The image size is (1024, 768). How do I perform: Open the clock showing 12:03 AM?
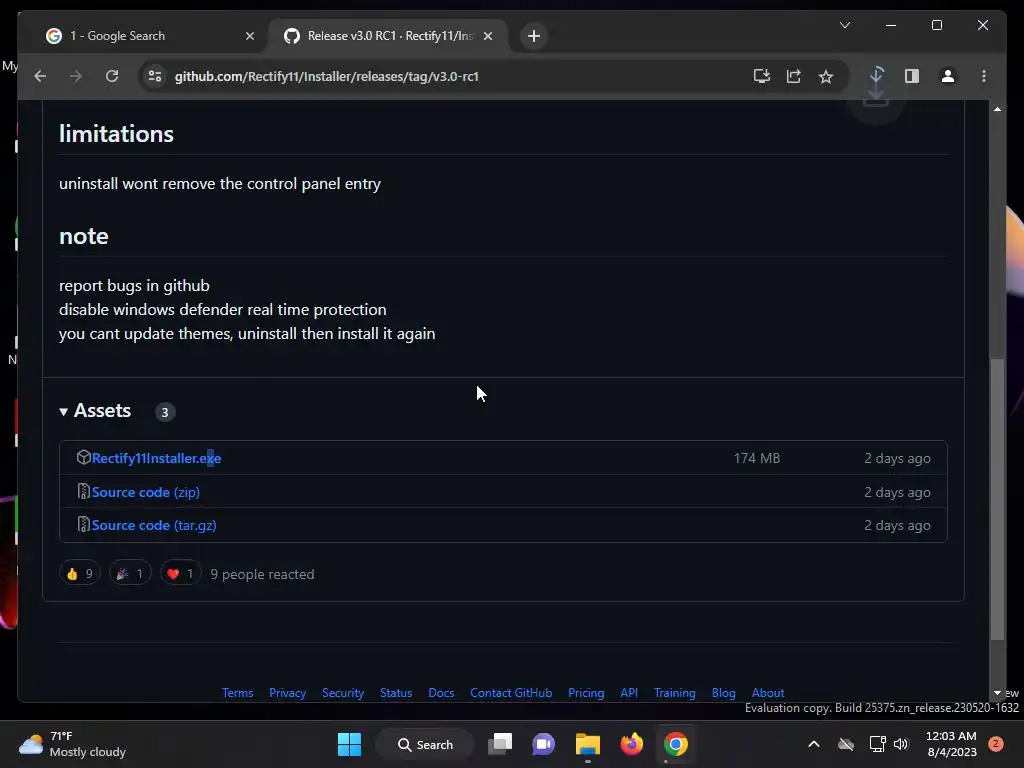[x=952, y=744]
